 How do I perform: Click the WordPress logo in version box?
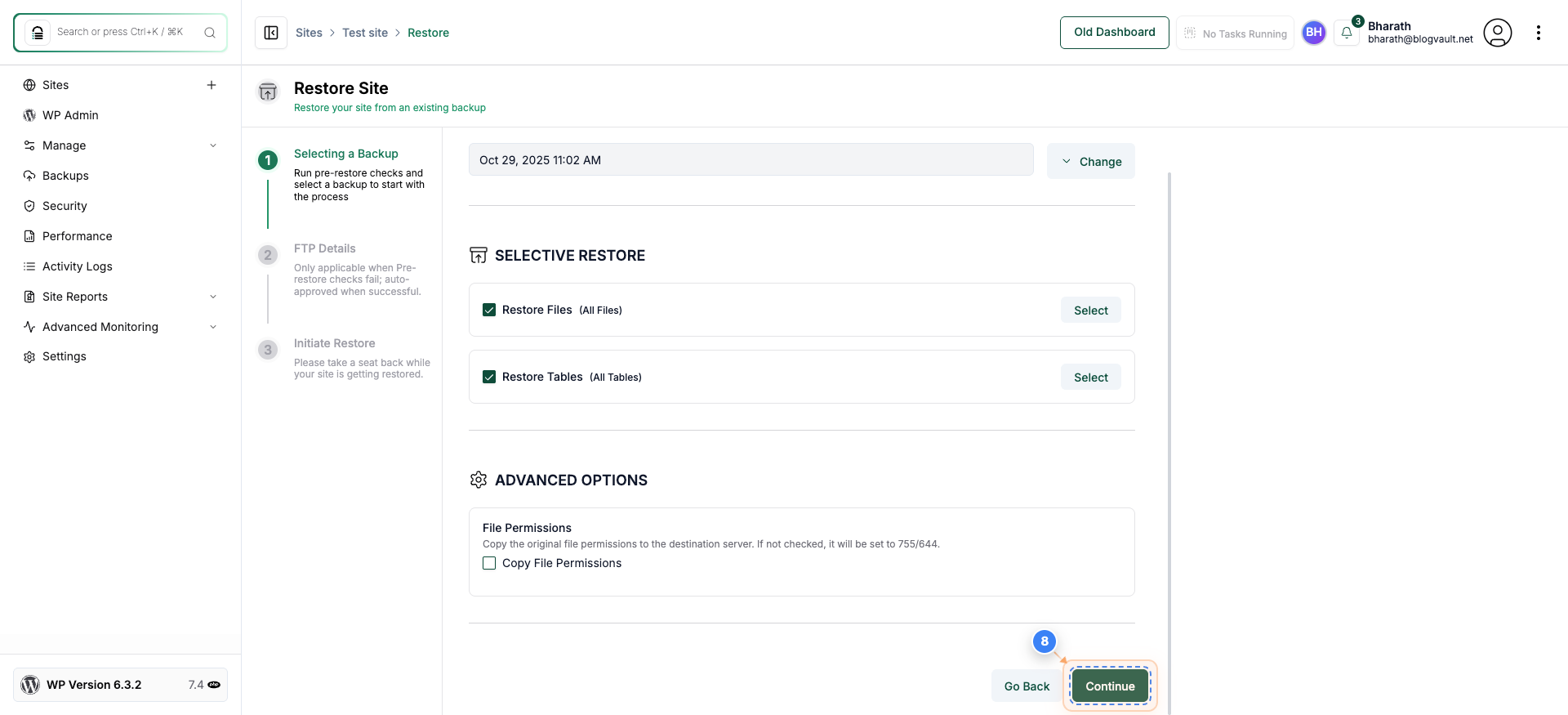coord(30,685)
